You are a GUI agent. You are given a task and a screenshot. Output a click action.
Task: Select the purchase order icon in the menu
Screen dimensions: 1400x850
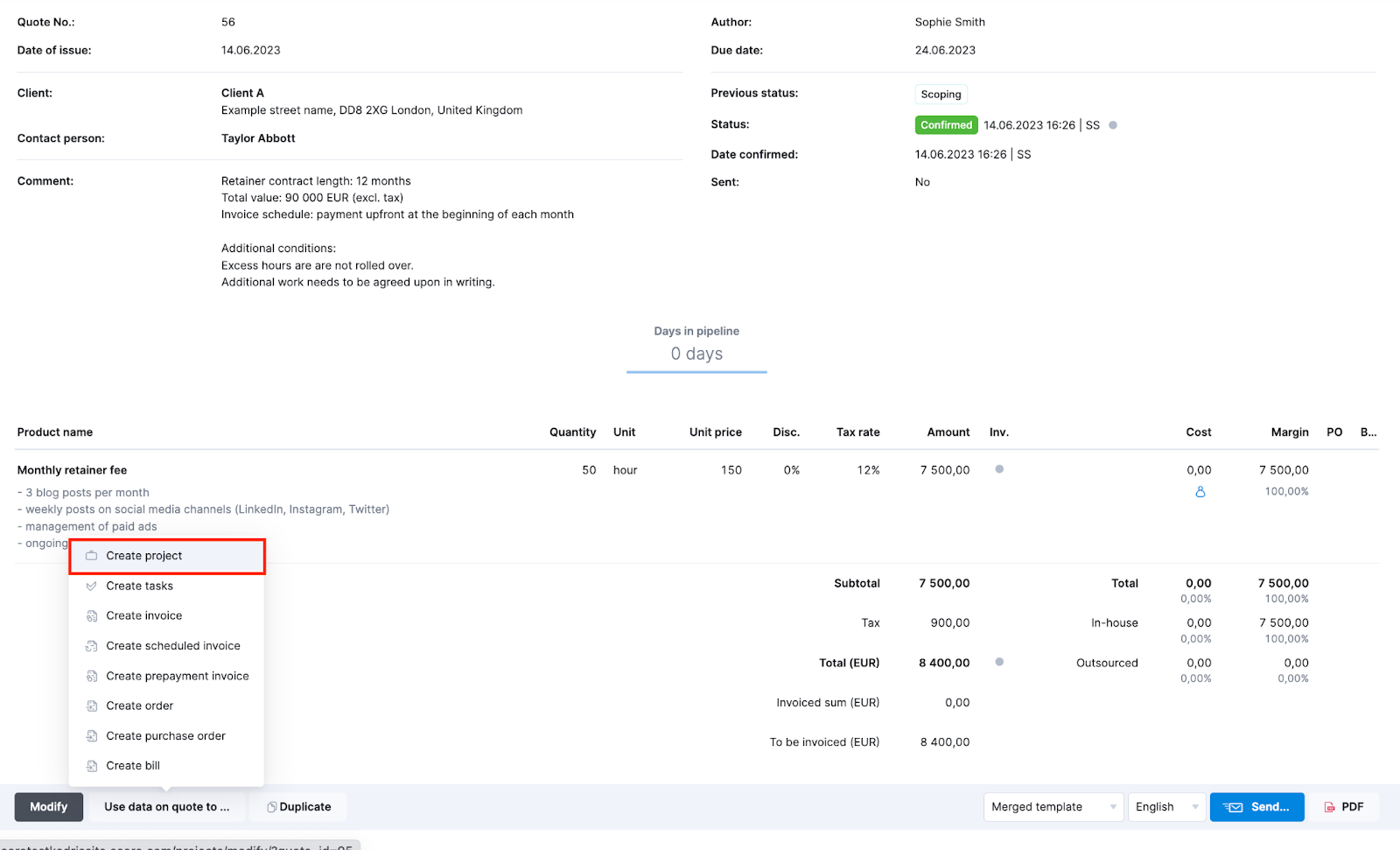click(91, 735)
